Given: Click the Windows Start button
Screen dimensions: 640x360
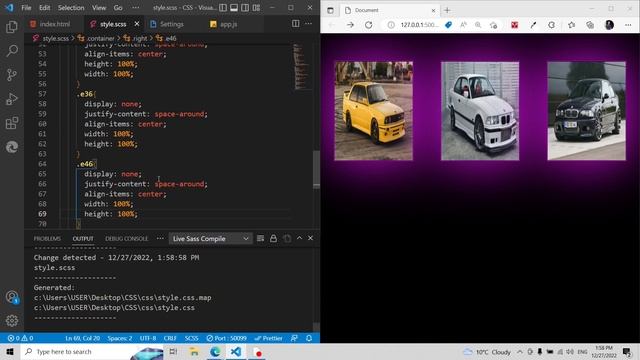Looking at the screenshot, I should (10, 351).
